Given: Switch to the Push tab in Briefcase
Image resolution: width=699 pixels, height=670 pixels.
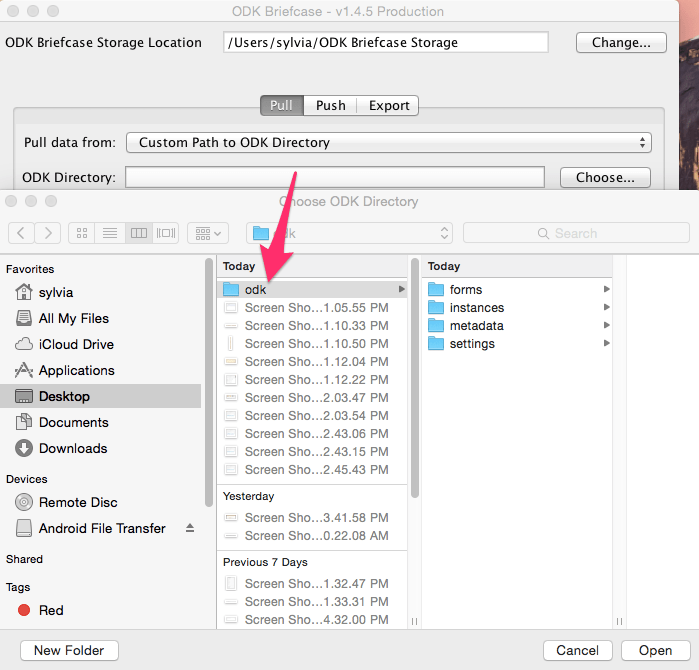Looking at the screenshot, I should [x=330, y=106].
